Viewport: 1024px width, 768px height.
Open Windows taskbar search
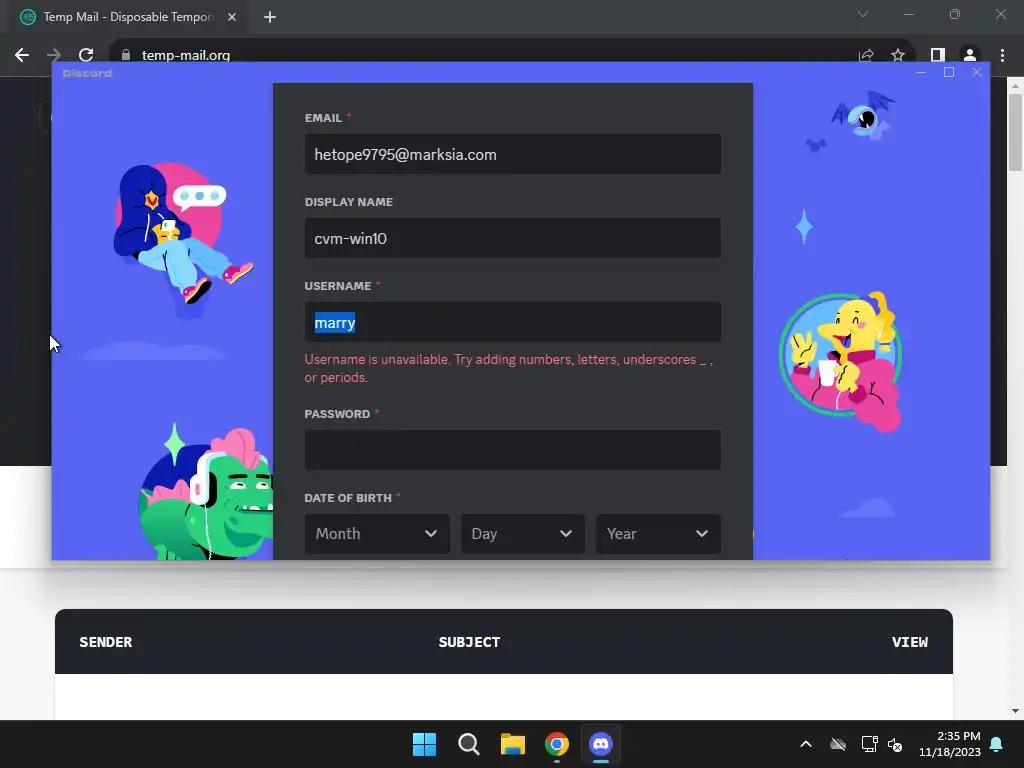pos(468,744)
